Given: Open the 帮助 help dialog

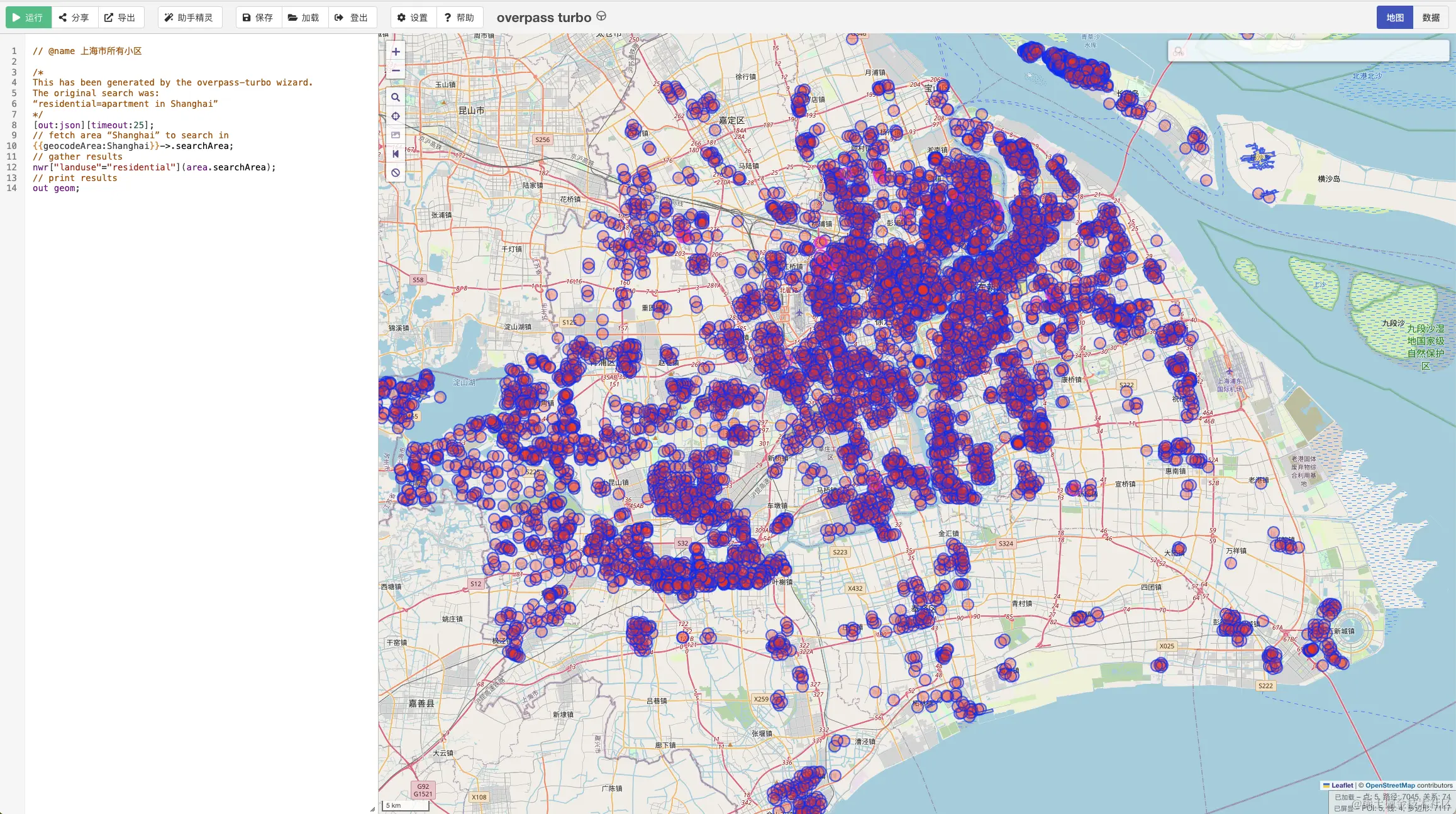Looking at the screenshot, I should (459, 18).
